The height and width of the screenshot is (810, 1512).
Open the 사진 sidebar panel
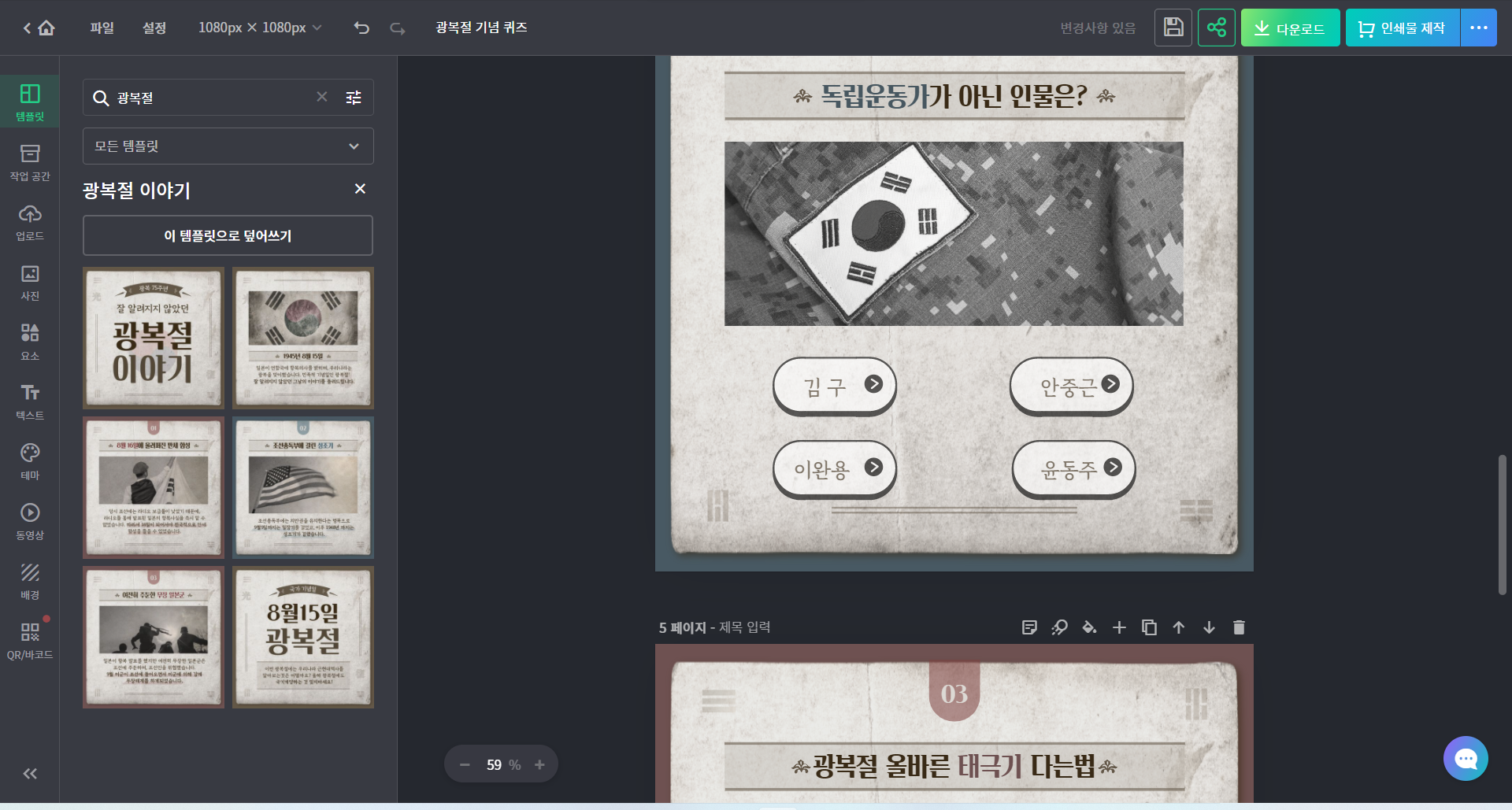[30, 282]
